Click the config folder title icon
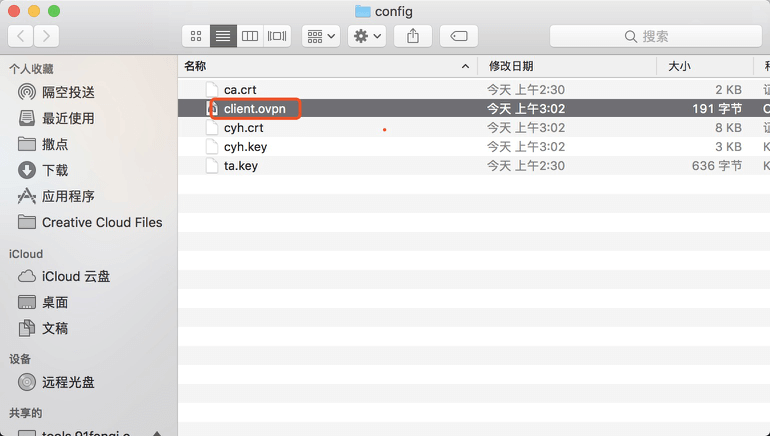 click(362, 11)
